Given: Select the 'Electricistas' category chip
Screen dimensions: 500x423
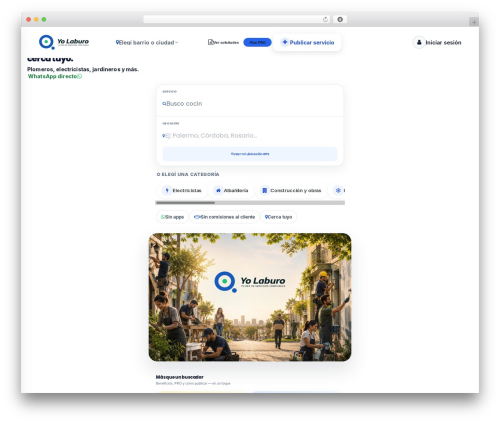Looking at the screenshot, I should (182, 190).
